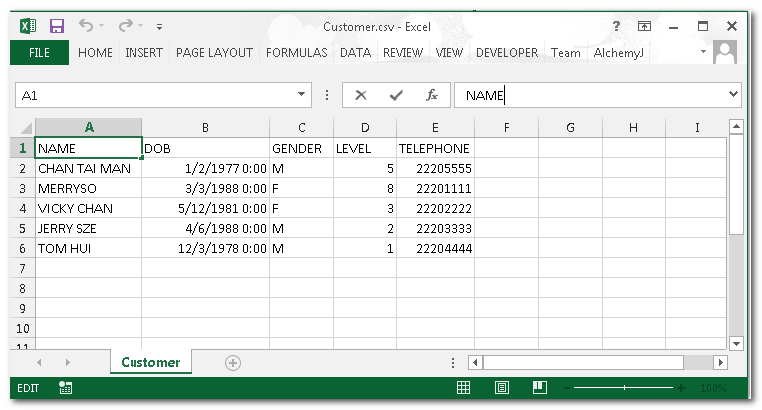This screenshot has width=762, height=410.
Task: Switch to Normal view
Action: click(464, 388)
